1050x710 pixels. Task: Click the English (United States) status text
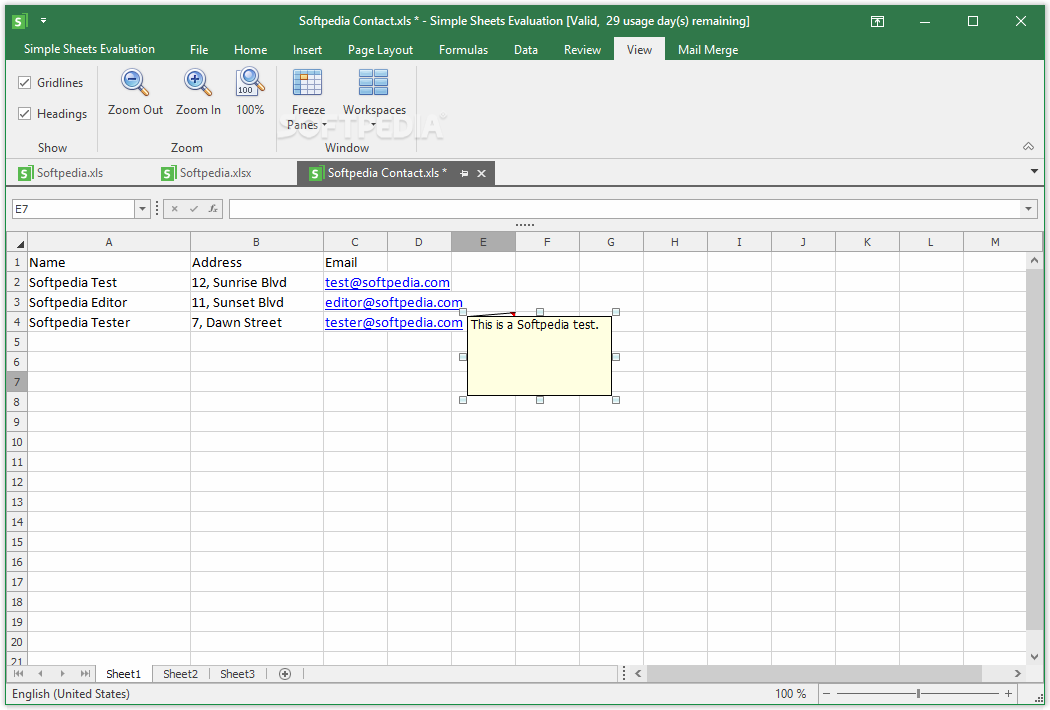tap(71, 694)
